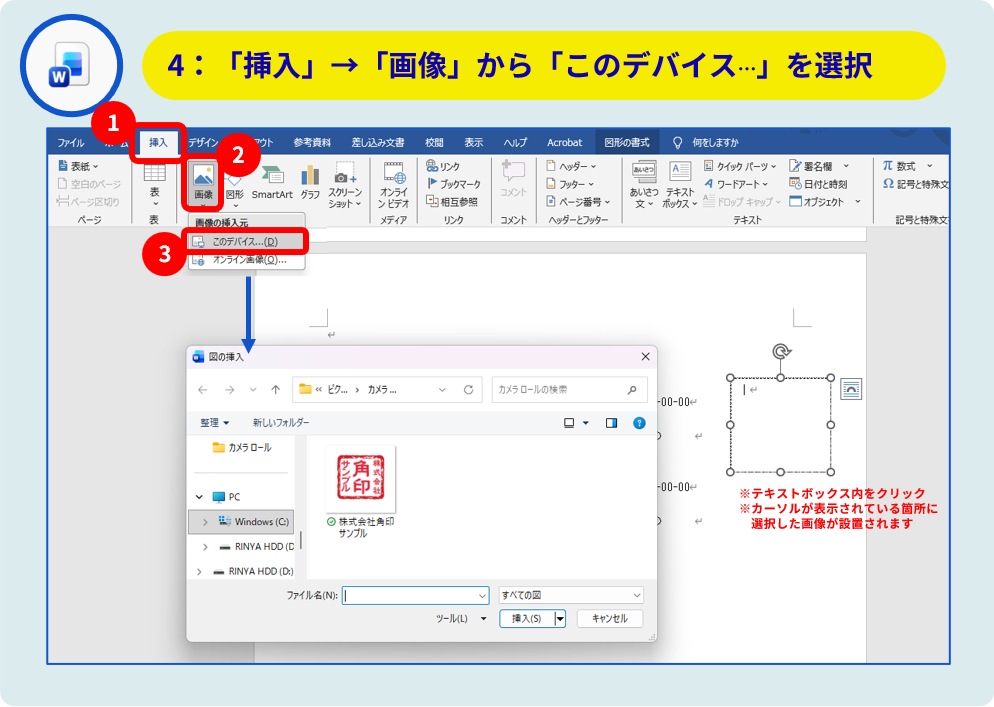Expand the Windows (C:) tree node
This screenshot has height=707, width=994.
click(x=205, y=522)
